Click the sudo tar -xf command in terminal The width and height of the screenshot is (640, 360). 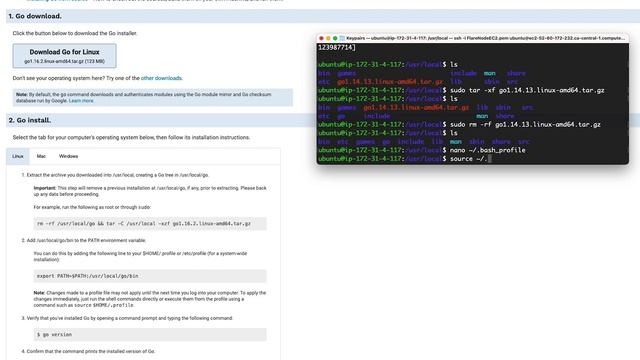pos(527,90)
